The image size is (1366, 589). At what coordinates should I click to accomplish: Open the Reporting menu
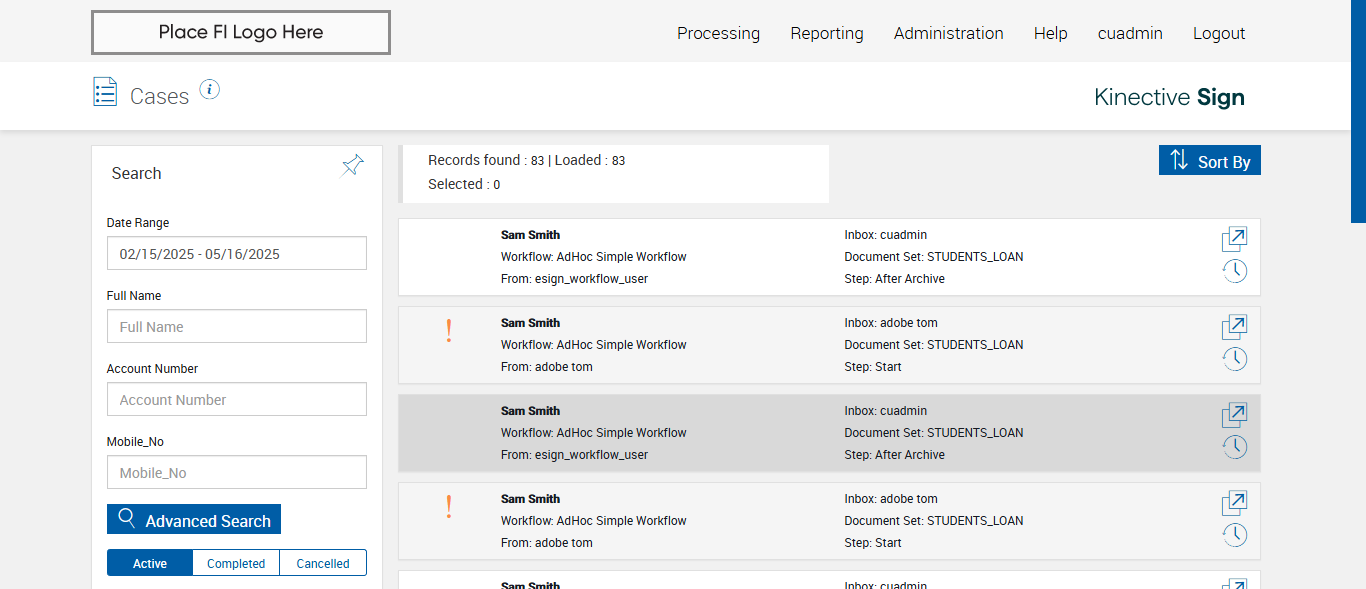(x=827, y=33)
